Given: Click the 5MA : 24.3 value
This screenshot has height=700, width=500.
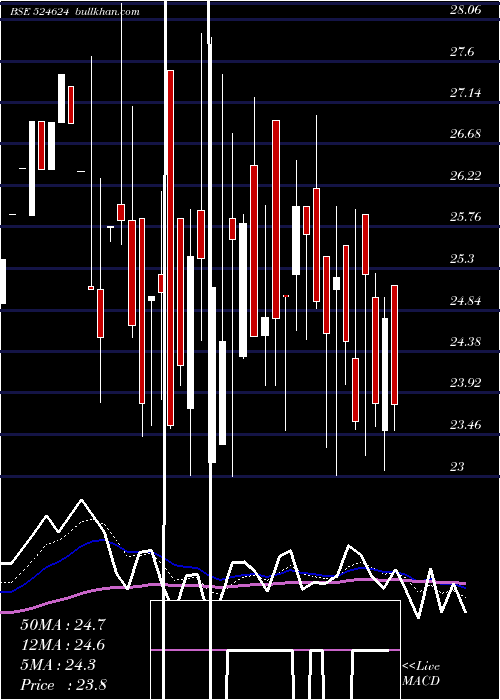Looking at the screenshot, I should click(58, 665).
